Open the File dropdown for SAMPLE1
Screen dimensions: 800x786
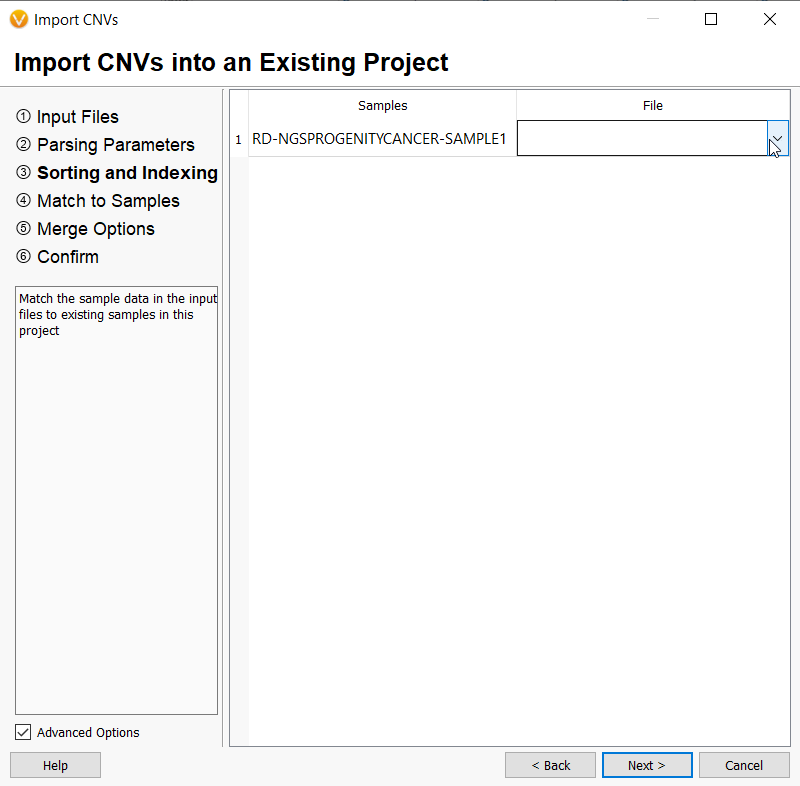coord(777,139)
